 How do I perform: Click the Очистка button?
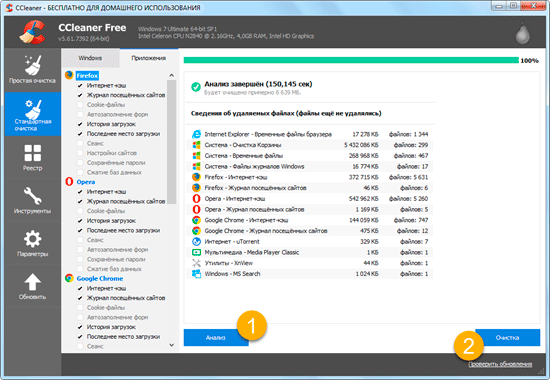click(508, 338)
